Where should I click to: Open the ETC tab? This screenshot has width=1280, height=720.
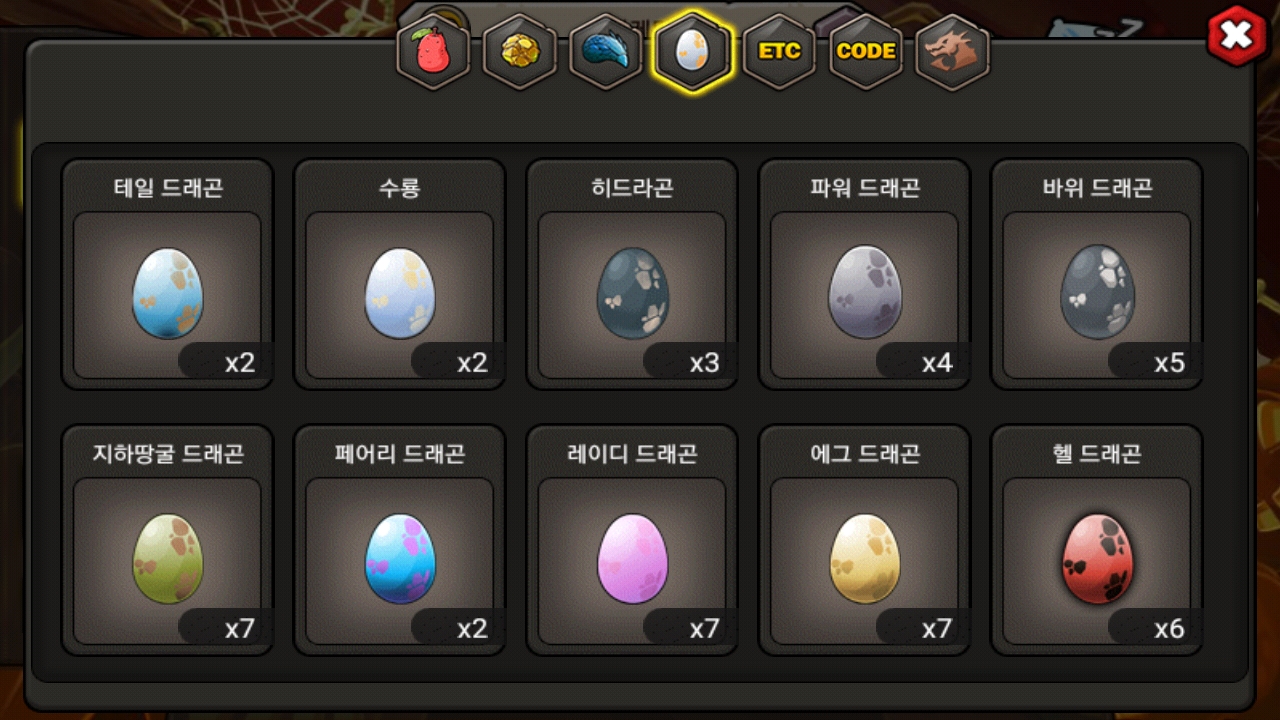click(779, 51)
